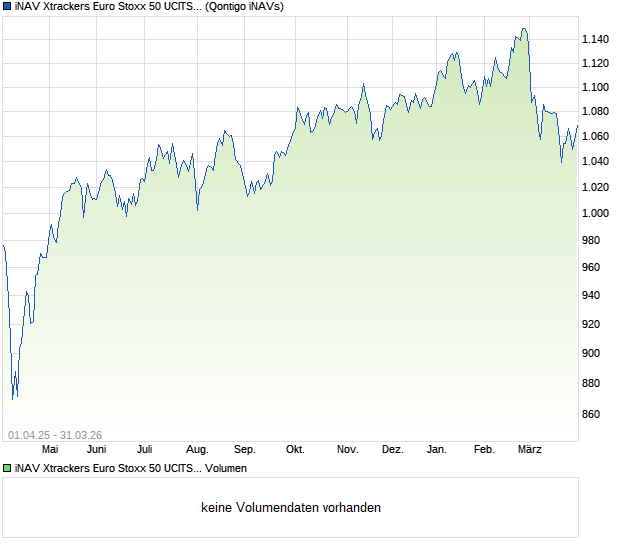Click the 'keine Volumendaten vorhanden' message
The height and width of the screenshot is (546, 620).
[x=291, y=508]
